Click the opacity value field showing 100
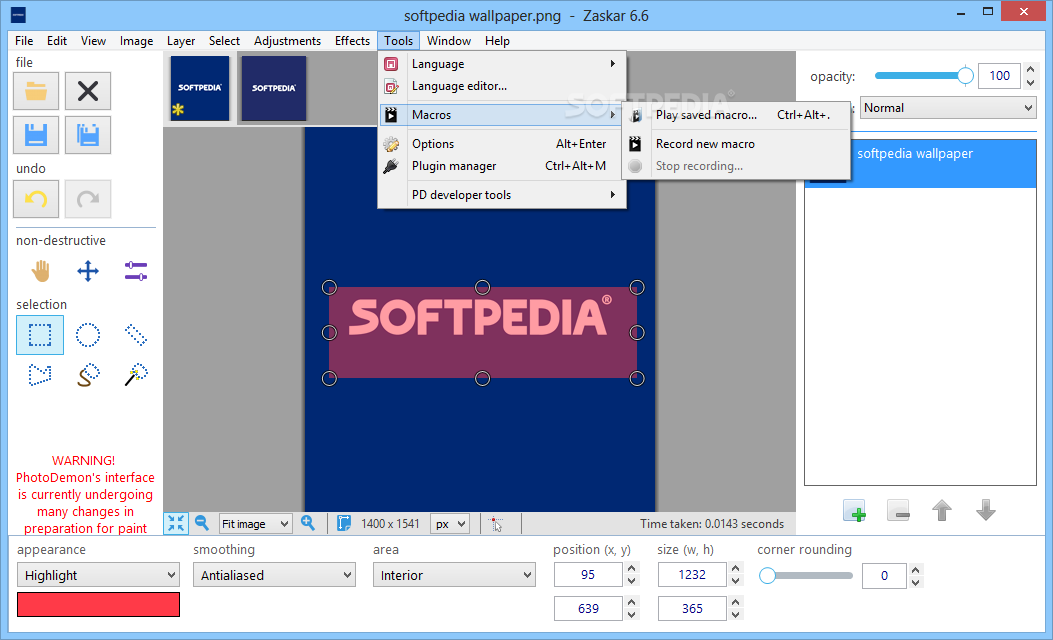Screen dimensions: 1053x640 pyautogui.click(x=999, y=76)
